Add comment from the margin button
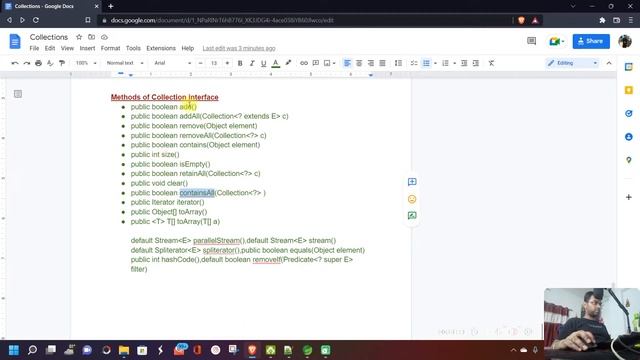 [x=412, y=182]
